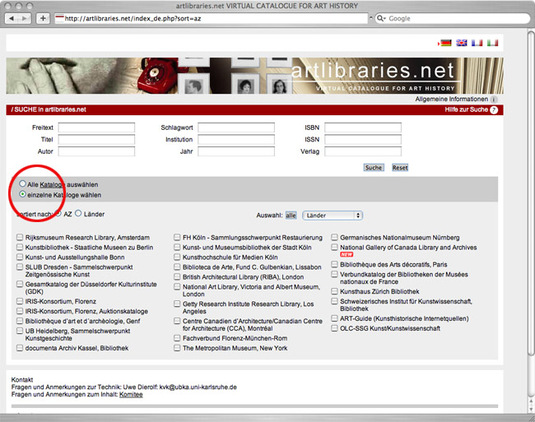Focus the Autor input field
The image size is (535, 422).
tap(97, 151)
